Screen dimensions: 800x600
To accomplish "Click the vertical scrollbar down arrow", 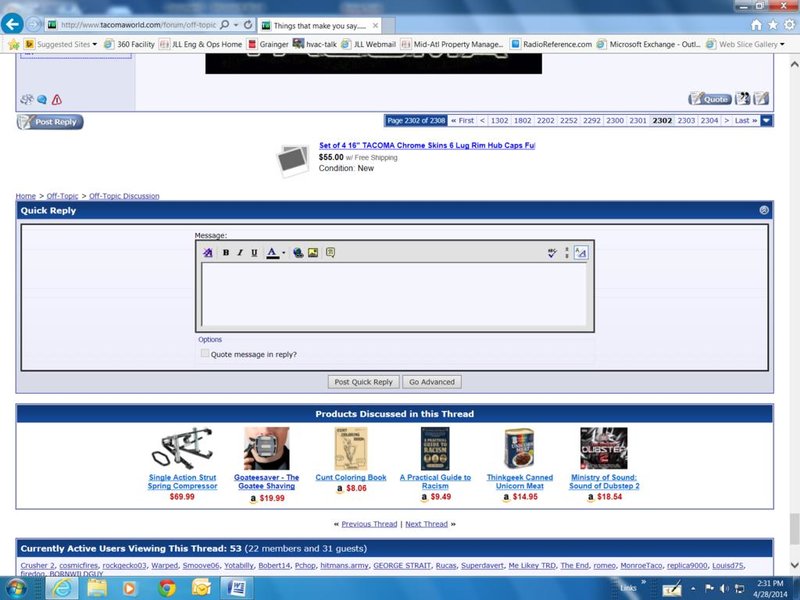I will pyautogui.click(x=794, y=565).
